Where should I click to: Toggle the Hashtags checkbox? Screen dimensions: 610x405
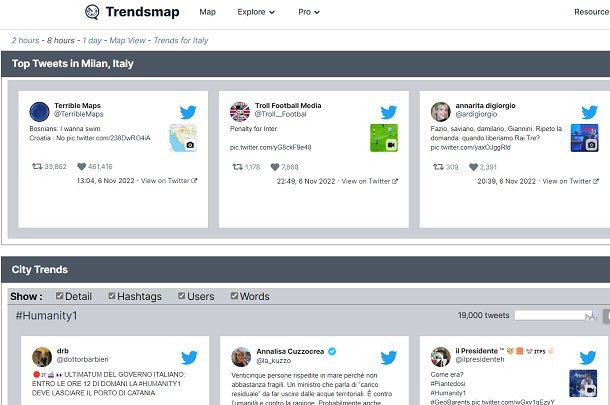click(x=112, y=296)
